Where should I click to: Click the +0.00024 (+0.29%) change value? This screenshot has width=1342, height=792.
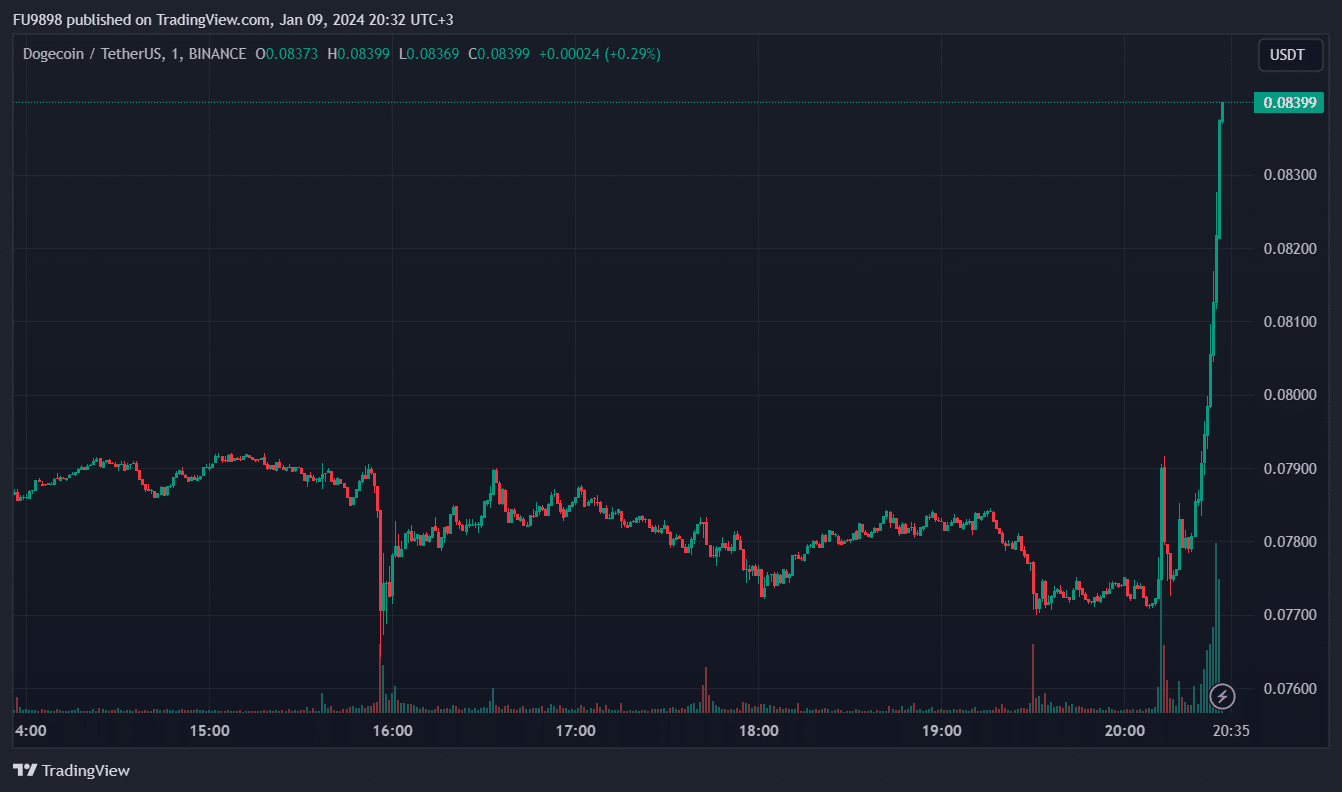click(600, 54)
